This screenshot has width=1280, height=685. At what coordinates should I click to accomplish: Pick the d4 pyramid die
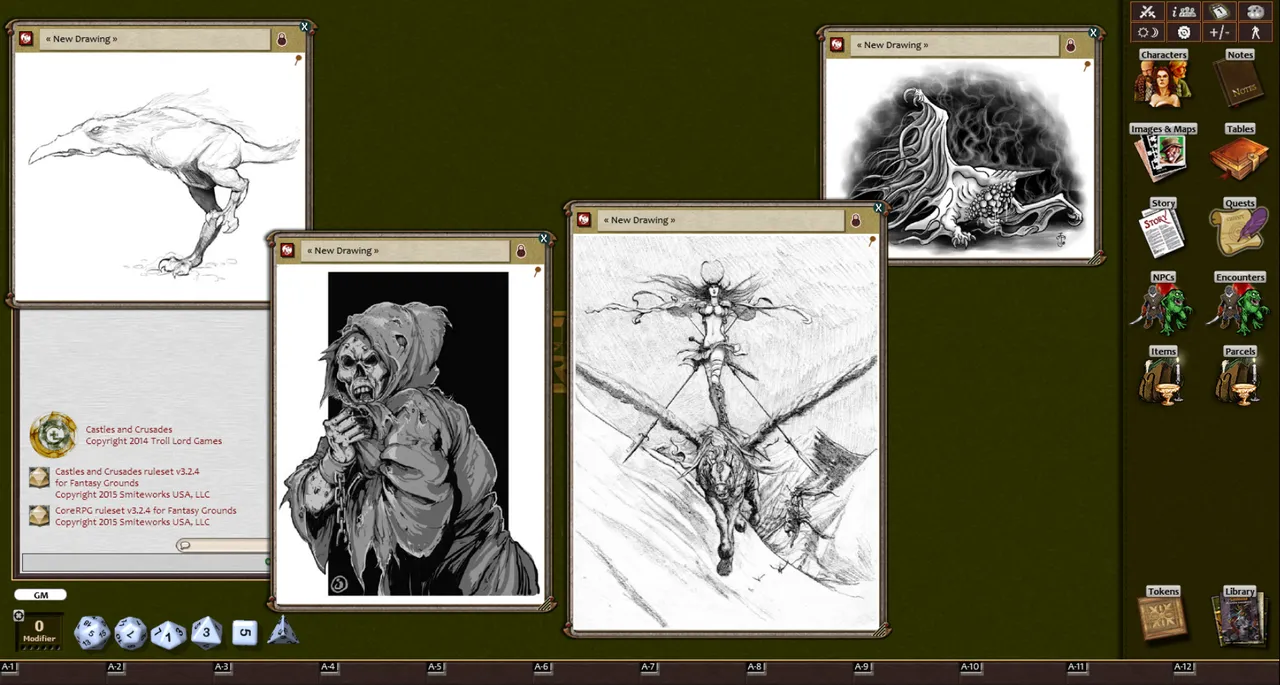coord(282,631)
